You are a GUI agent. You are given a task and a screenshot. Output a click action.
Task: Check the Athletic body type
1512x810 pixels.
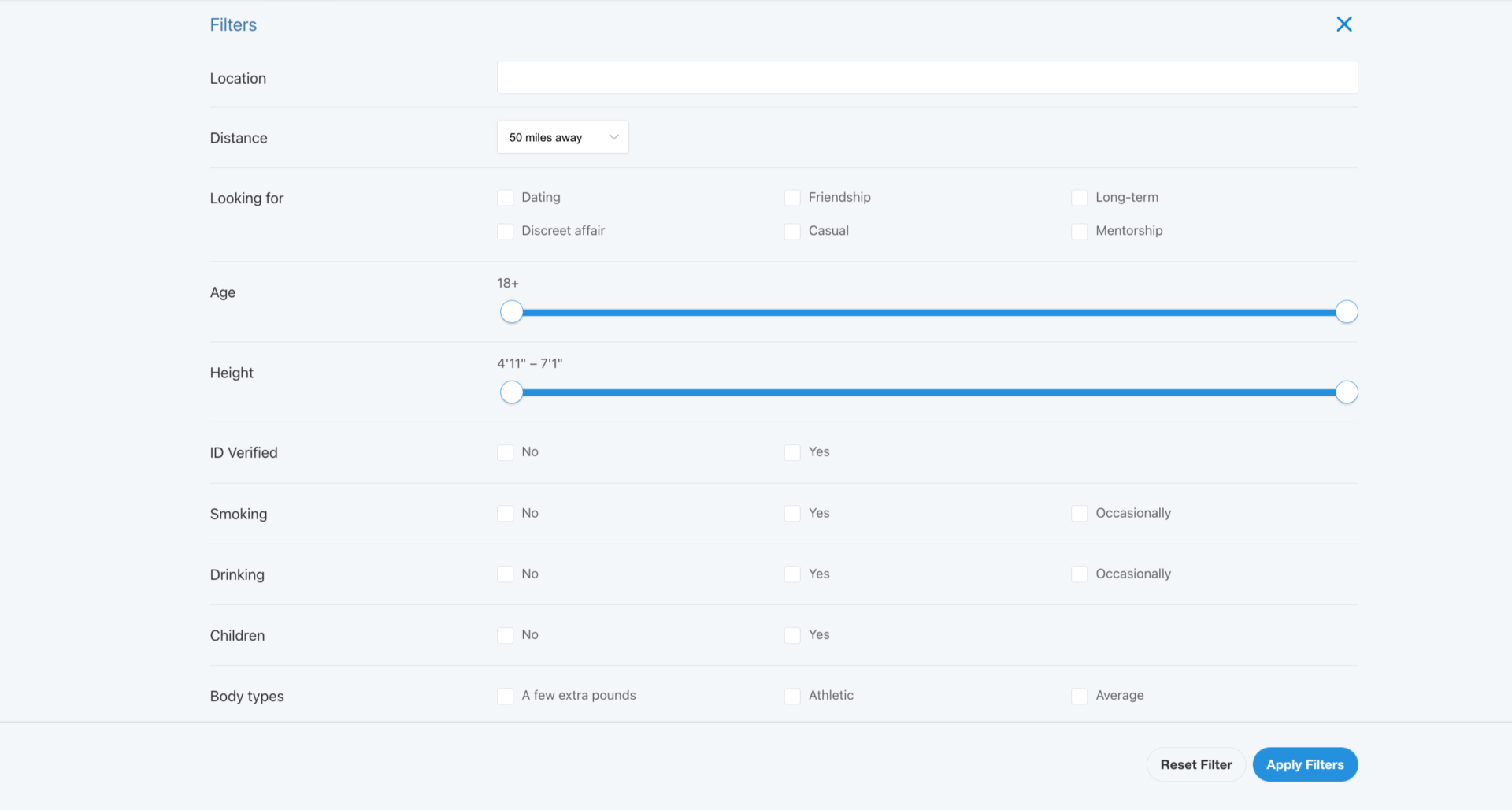tap(792, 696)
